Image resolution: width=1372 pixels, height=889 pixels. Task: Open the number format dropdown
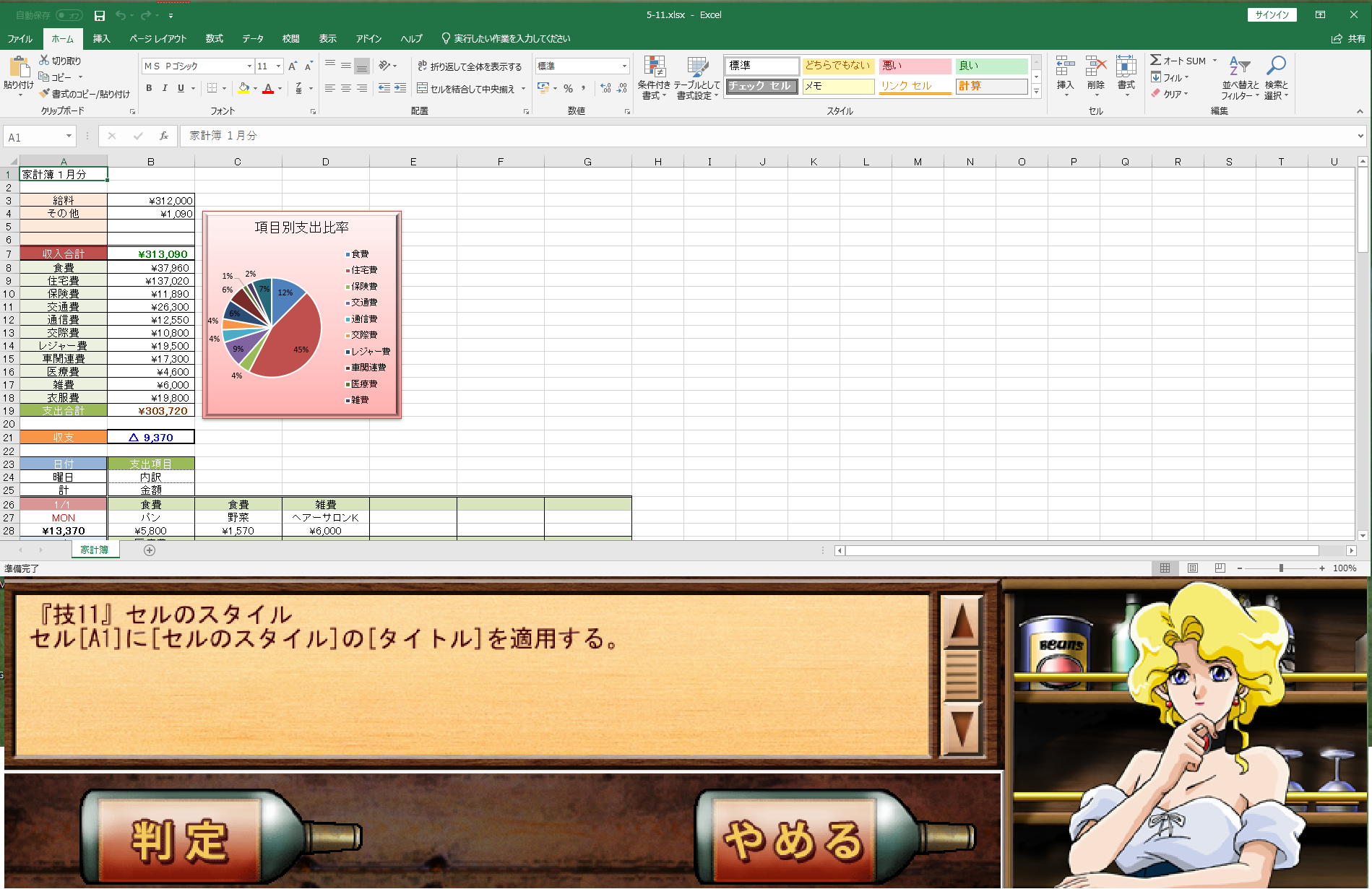point(624,66)
